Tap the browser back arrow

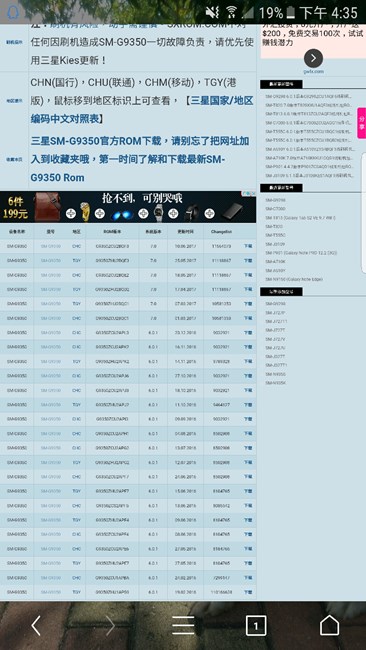coord(36,625)
